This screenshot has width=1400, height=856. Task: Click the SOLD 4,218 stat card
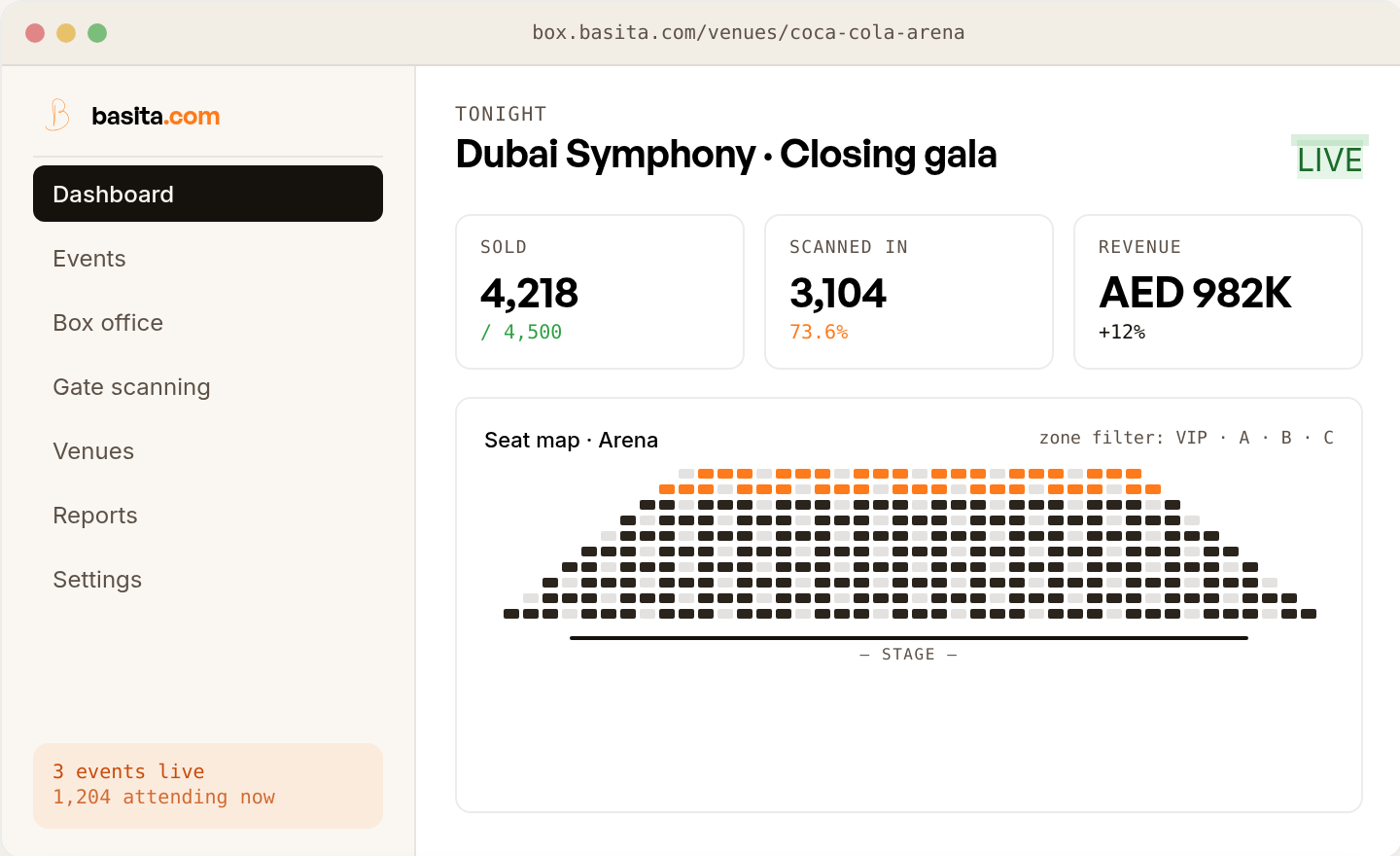coord(600,292)
